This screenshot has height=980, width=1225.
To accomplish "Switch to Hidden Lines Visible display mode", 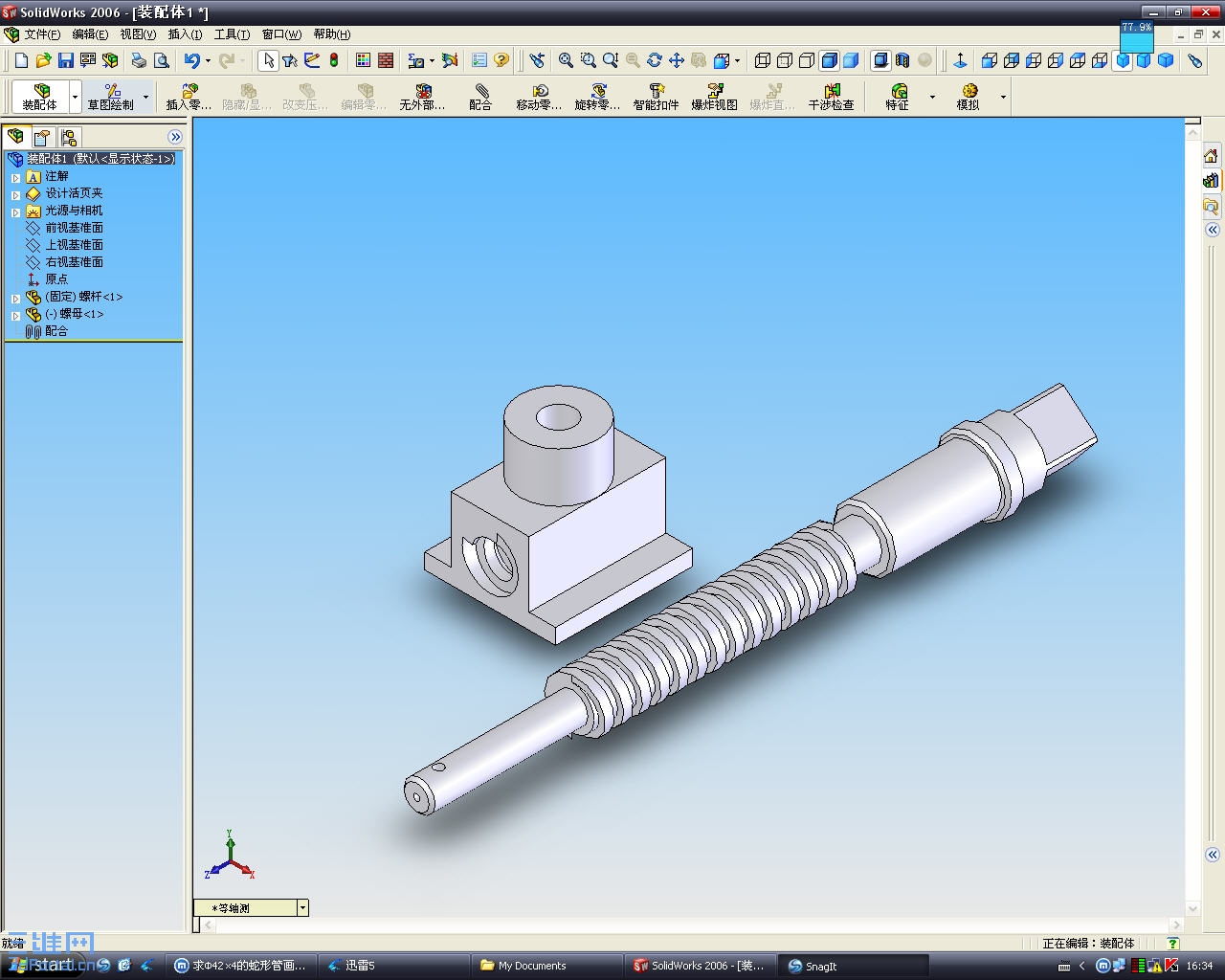I will pos(785,60).
